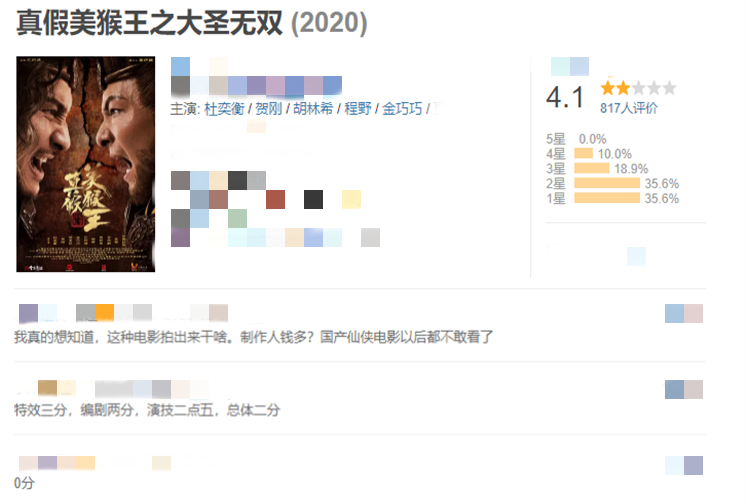This screenshot has height=504, width=746.
Task: Select the 2星 35.6% rating bar
Action: click(607, 183)
